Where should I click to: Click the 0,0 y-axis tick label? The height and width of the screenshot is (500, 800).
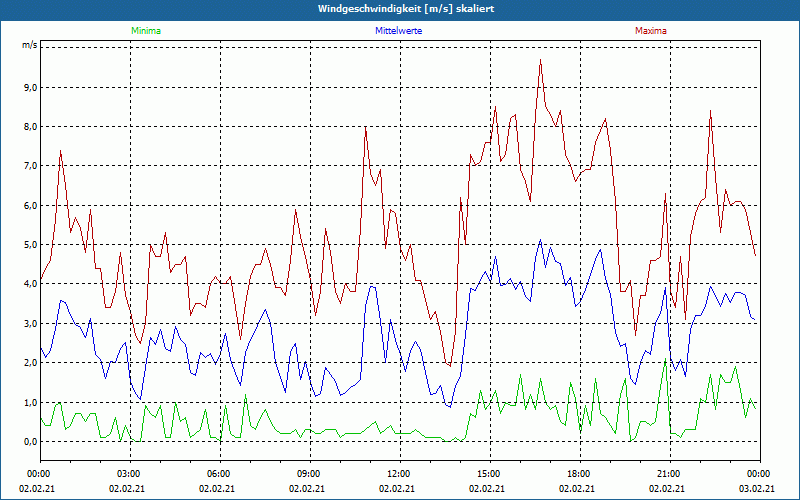[x=29, y=442]
